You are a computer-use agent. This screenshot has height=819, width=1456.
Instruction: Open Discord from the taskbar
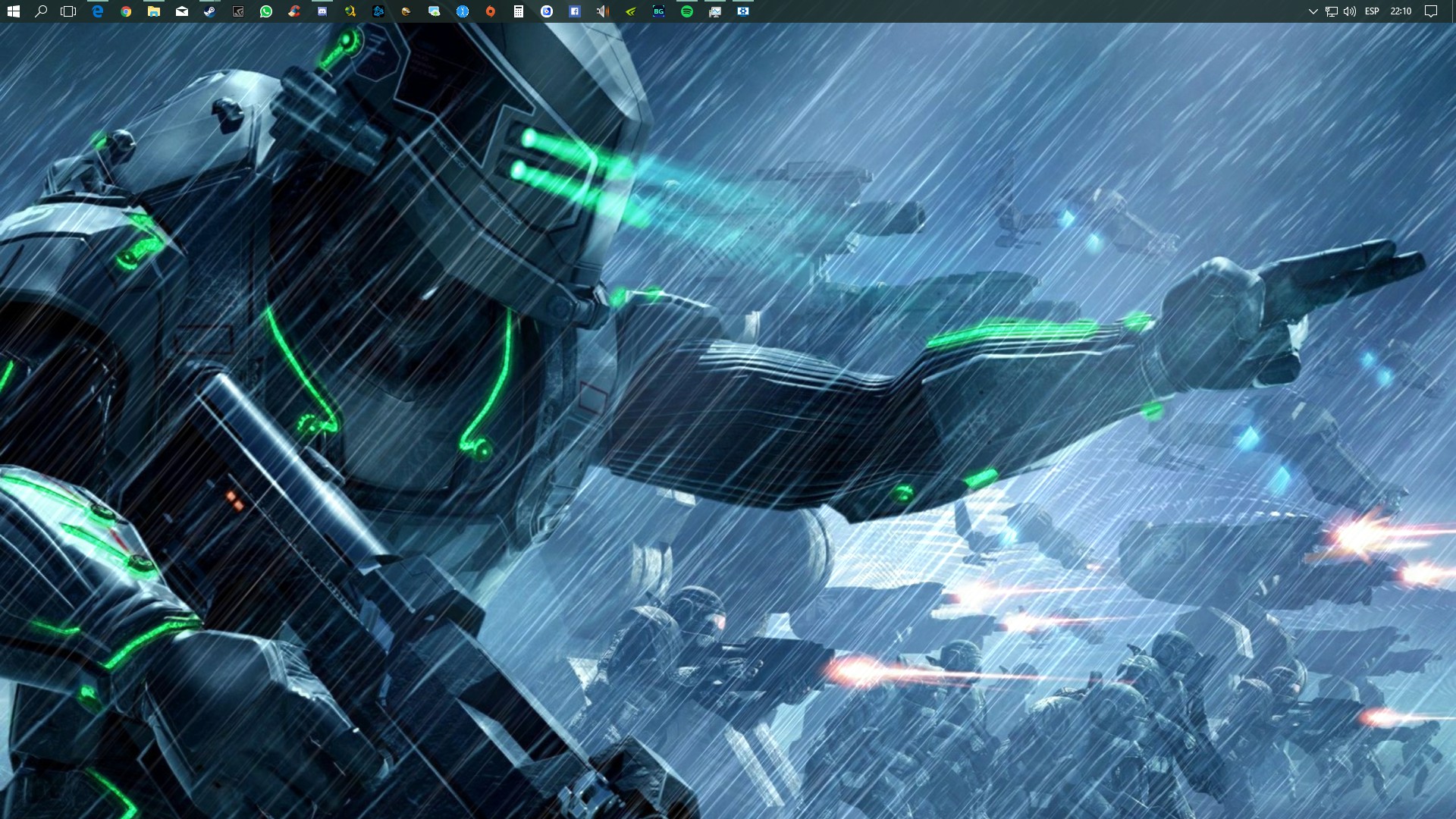pyautogui.click(x=322, y=11)
